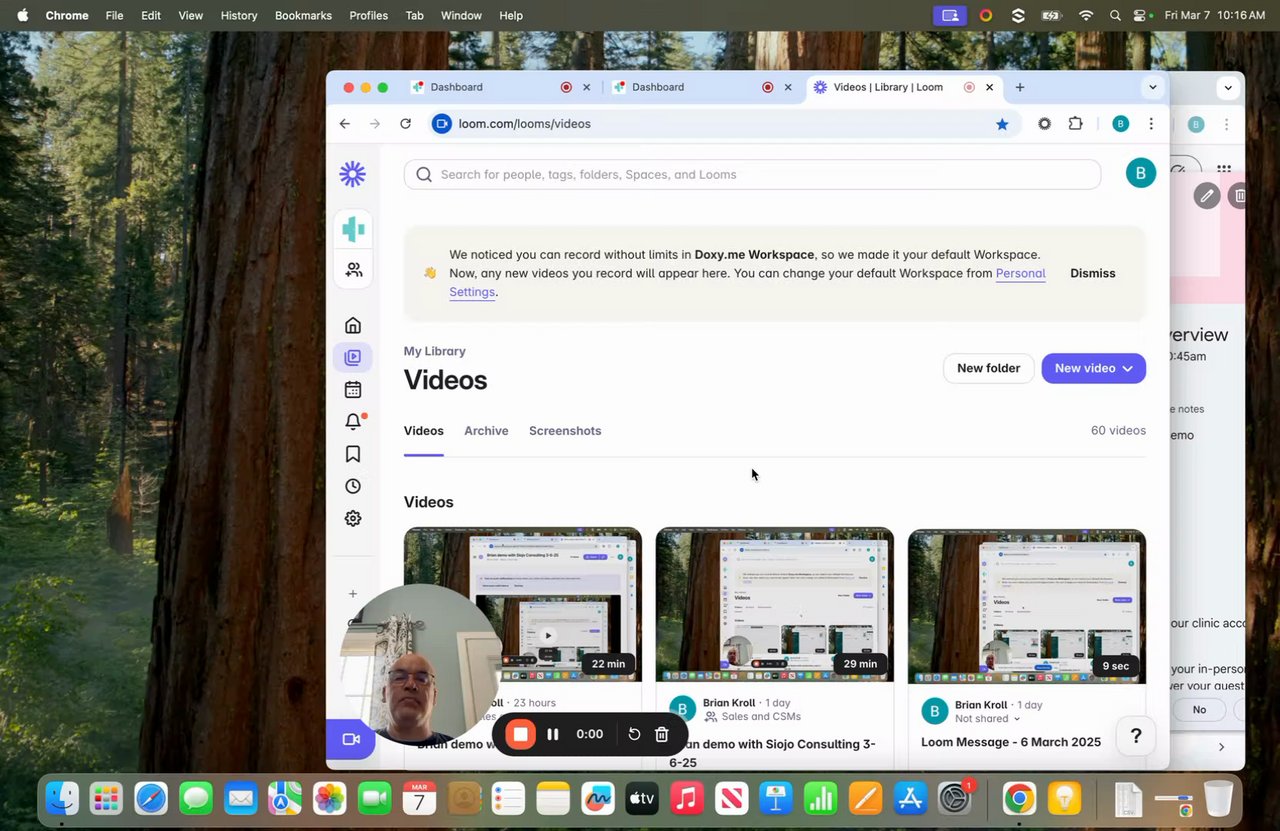Open the Loom logo home icon

pyautogui.click(x=352, y=174)
